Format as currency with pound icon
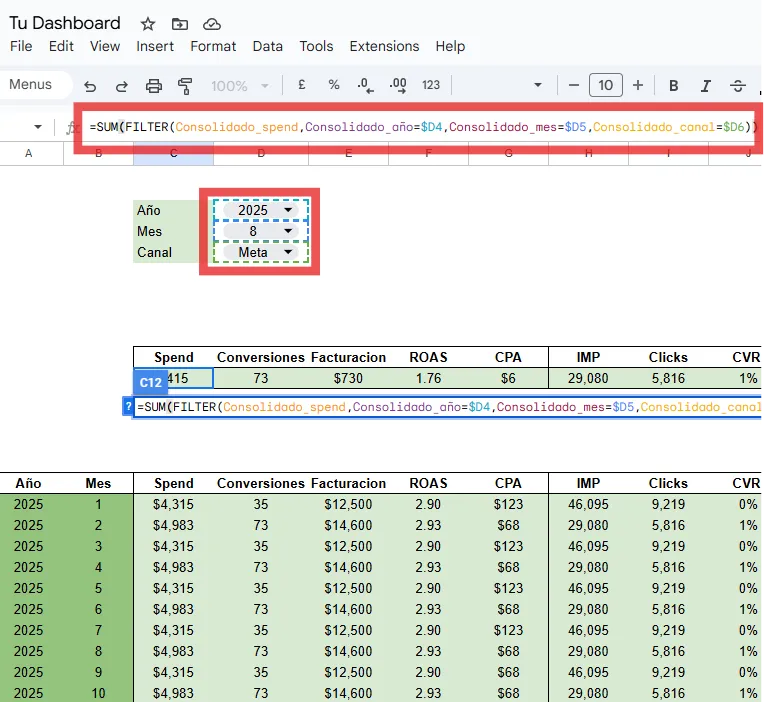764x702 pixels. pos(302,86)
